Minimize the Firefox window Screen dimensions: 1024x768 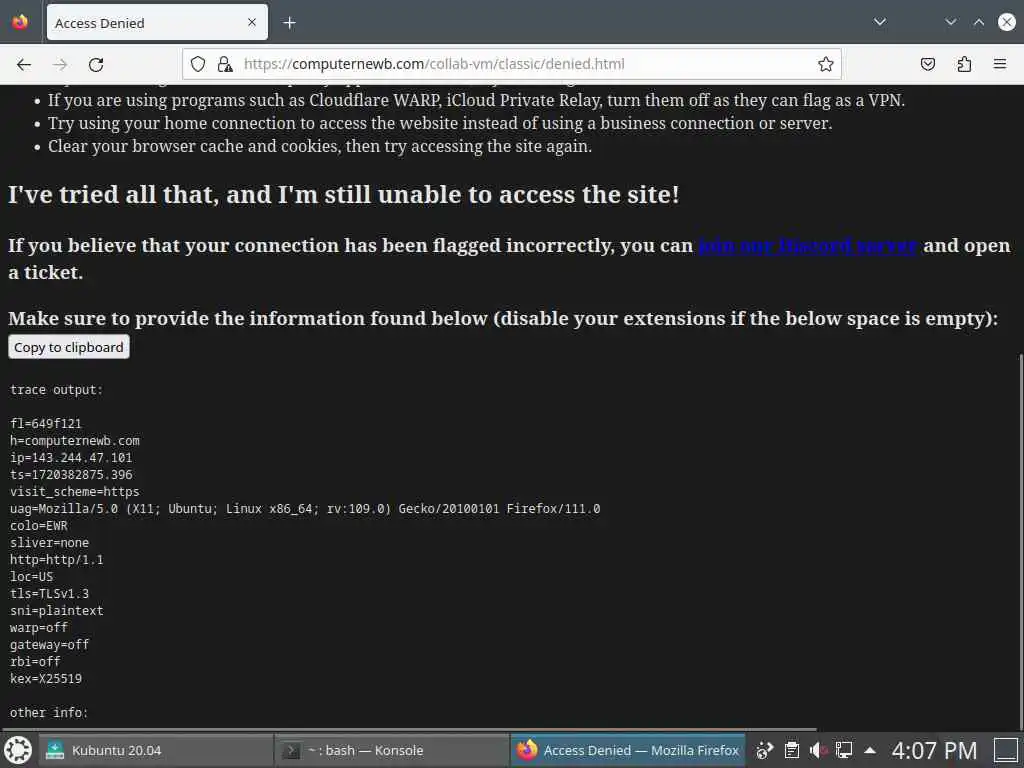tap(950, 22)
